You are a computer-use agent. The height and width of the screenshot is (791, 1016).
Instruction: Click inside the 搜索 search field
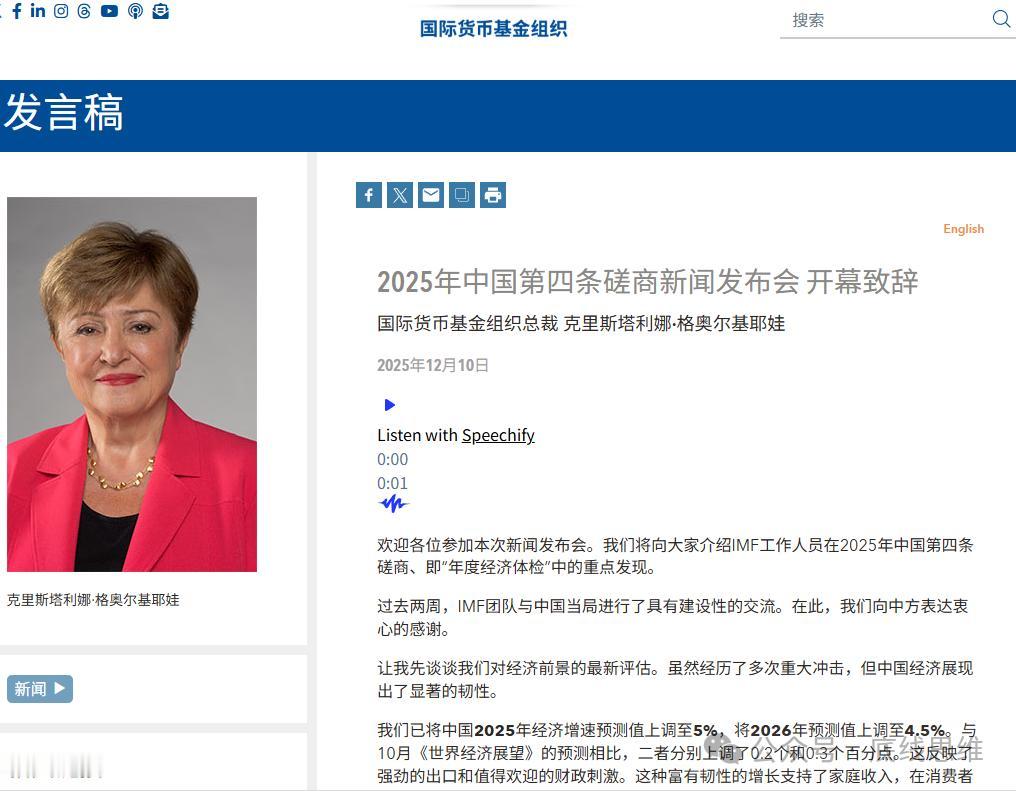[880, 19]
